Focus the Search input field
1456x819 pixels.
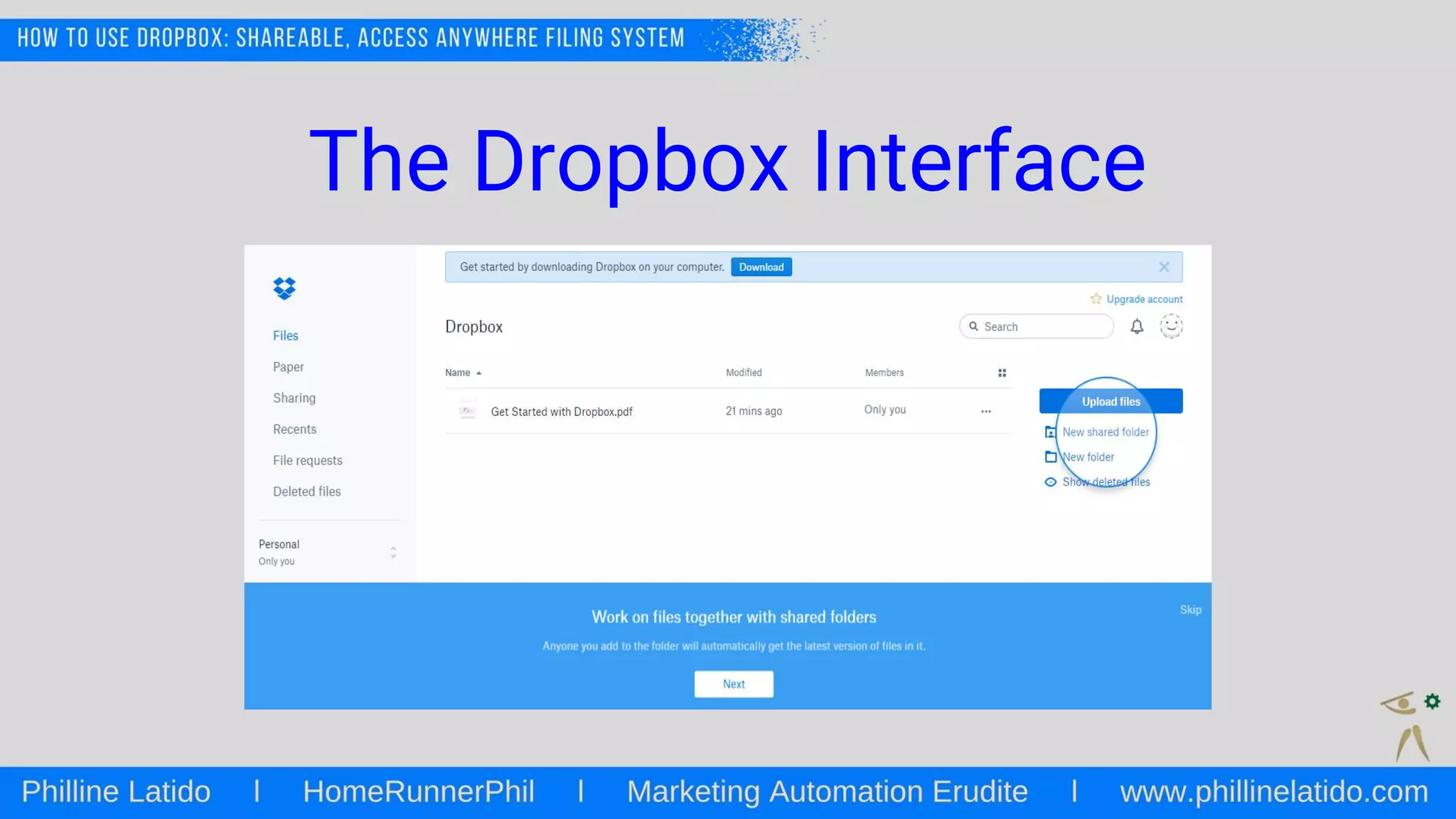[1036, 326]
